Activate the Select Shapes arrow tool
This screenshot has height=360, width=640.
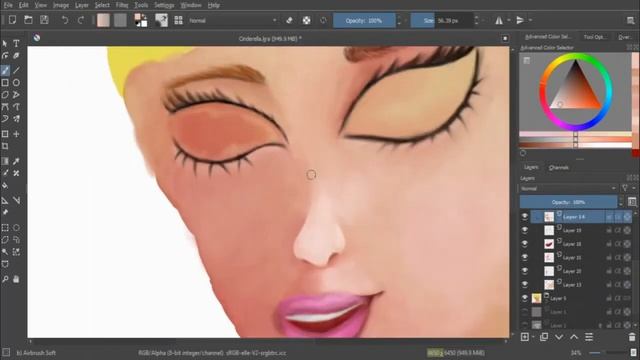pyautogui.click(x=5, y=43)
